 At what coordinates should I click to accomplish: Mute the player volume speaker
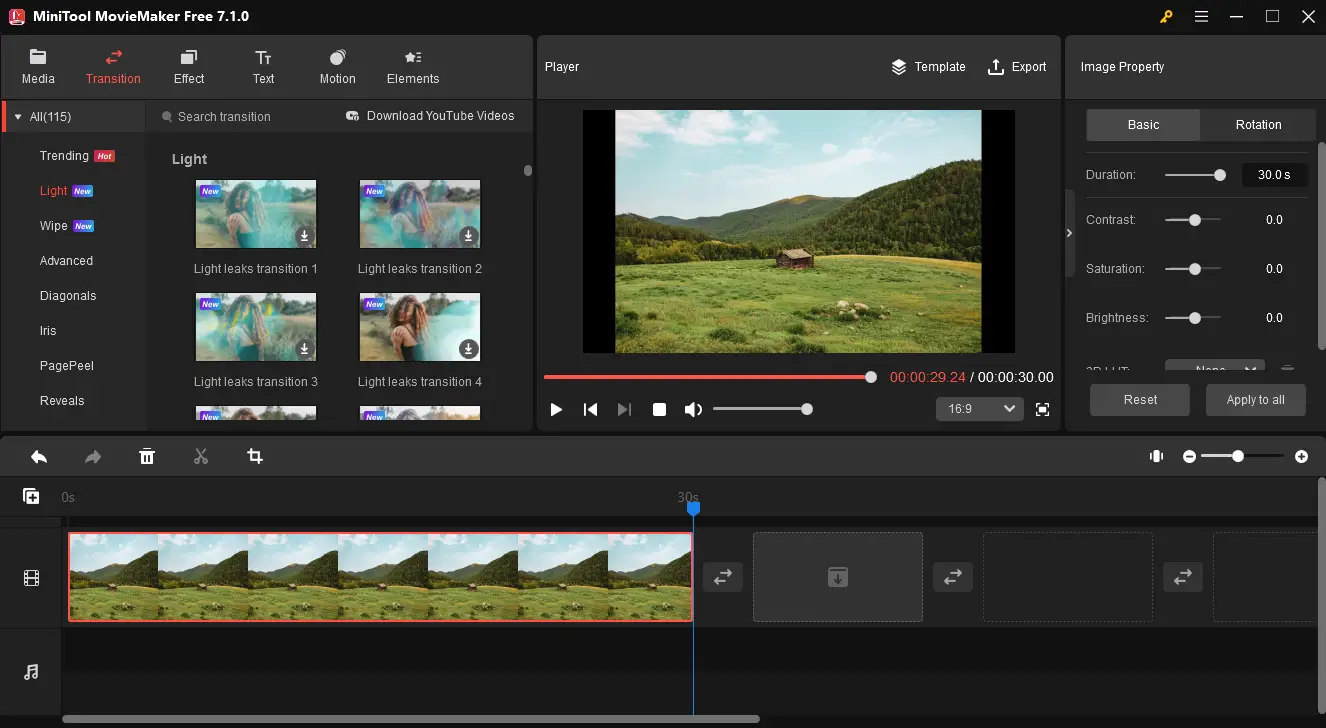(x=693, y=409)
